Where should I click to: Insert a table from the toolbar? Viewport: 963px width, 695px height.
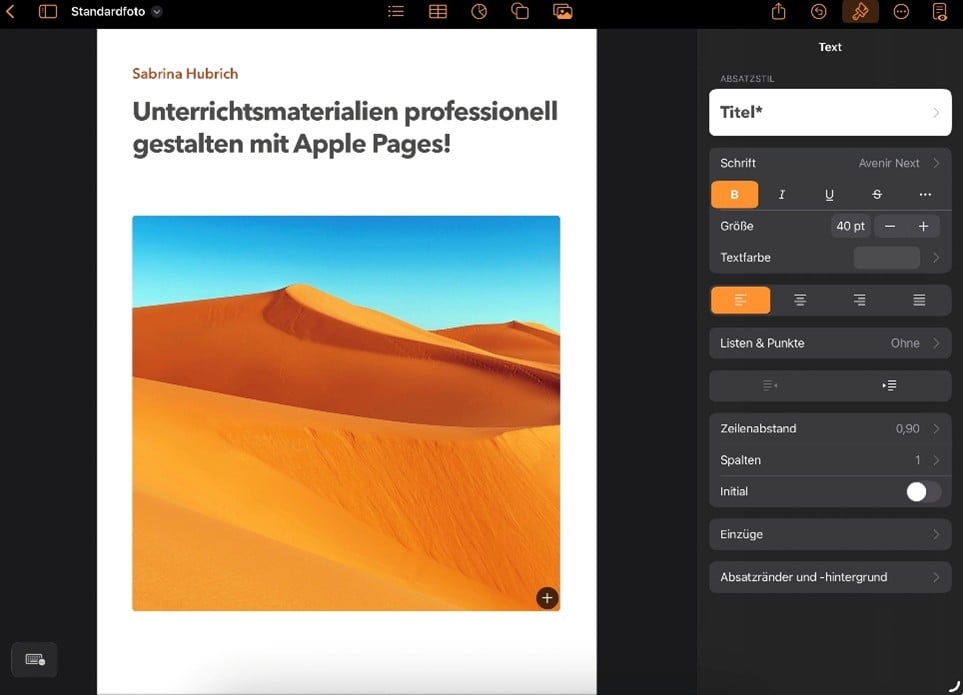click(x=438, y=12)
